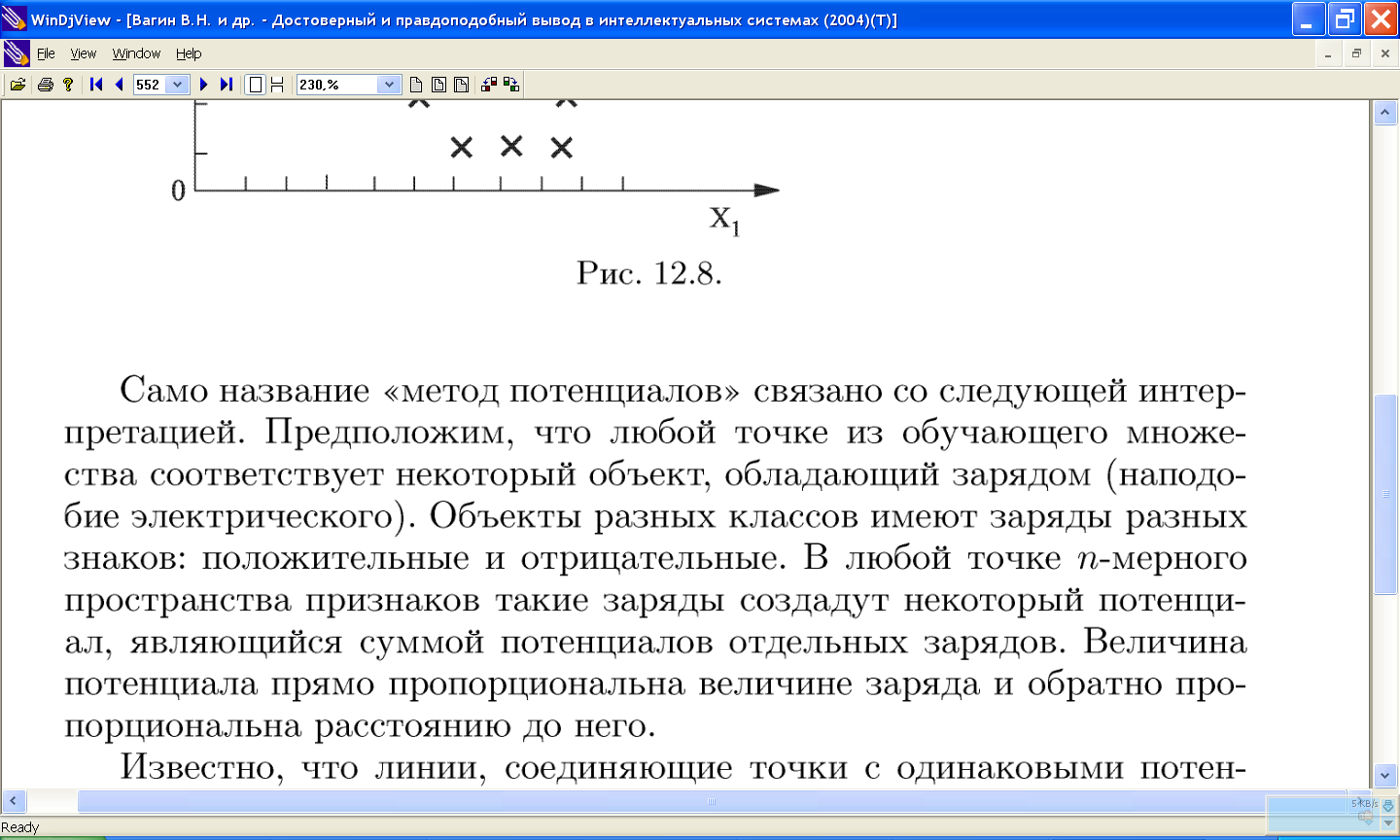Open the File menu
This screenshot has height=840, width=1400.
46,53
